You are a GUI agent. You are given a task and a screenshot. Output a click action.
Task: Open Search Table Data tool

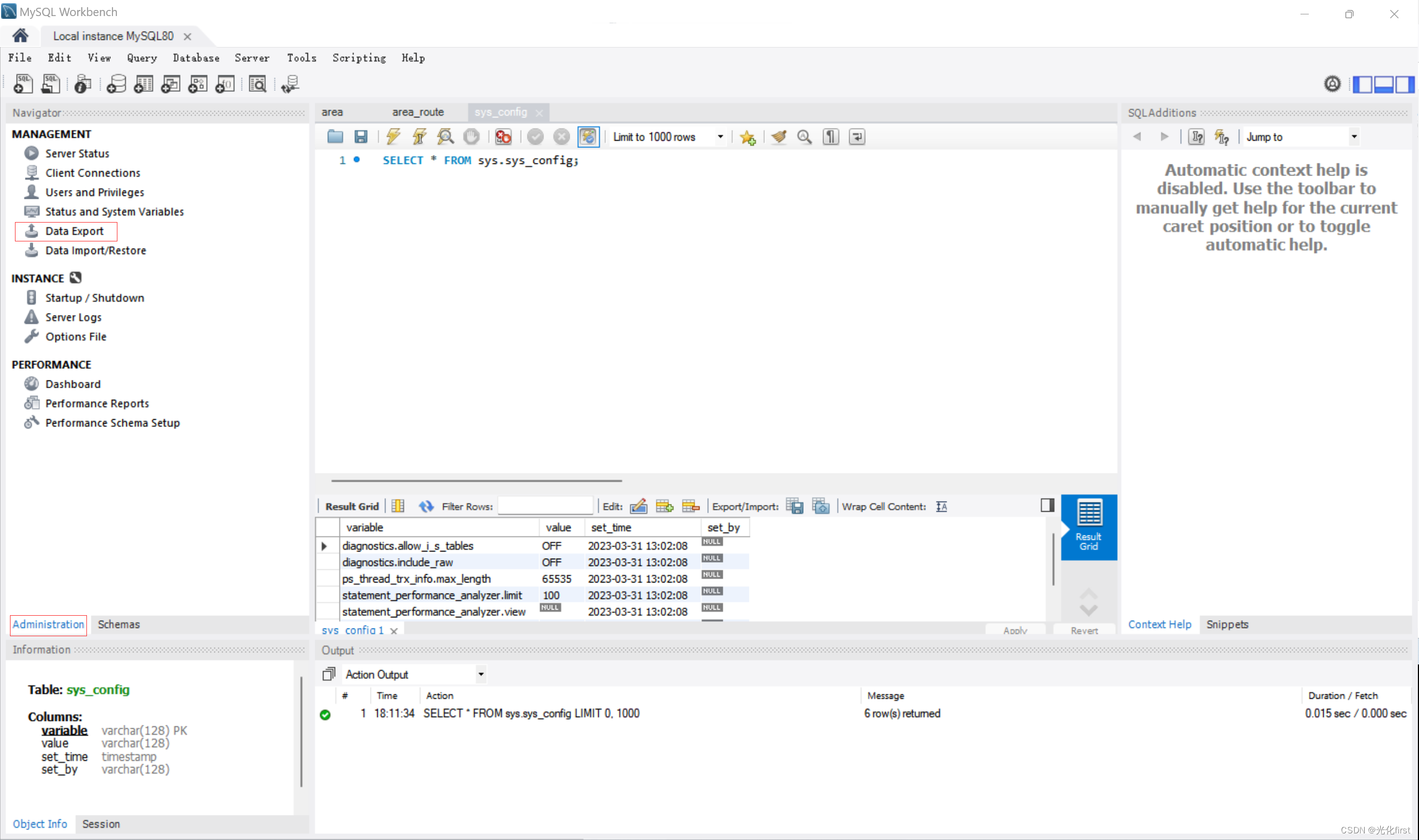tap(258, 84)
